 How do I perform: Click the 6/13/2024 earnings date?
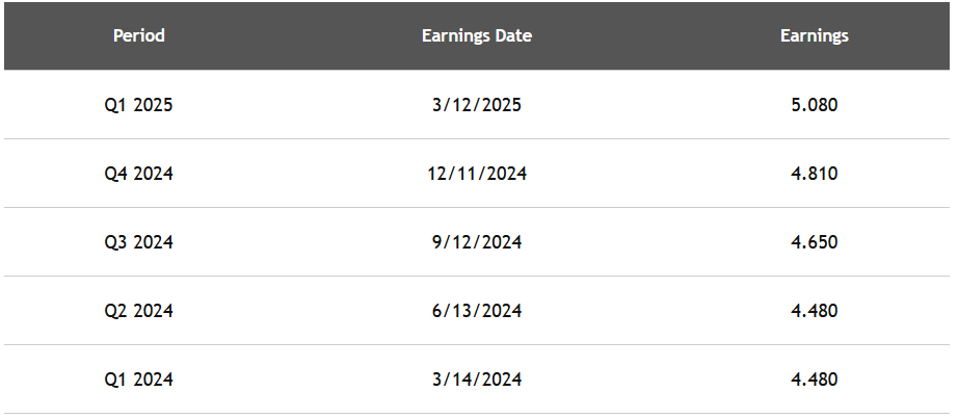coord(476,311)
